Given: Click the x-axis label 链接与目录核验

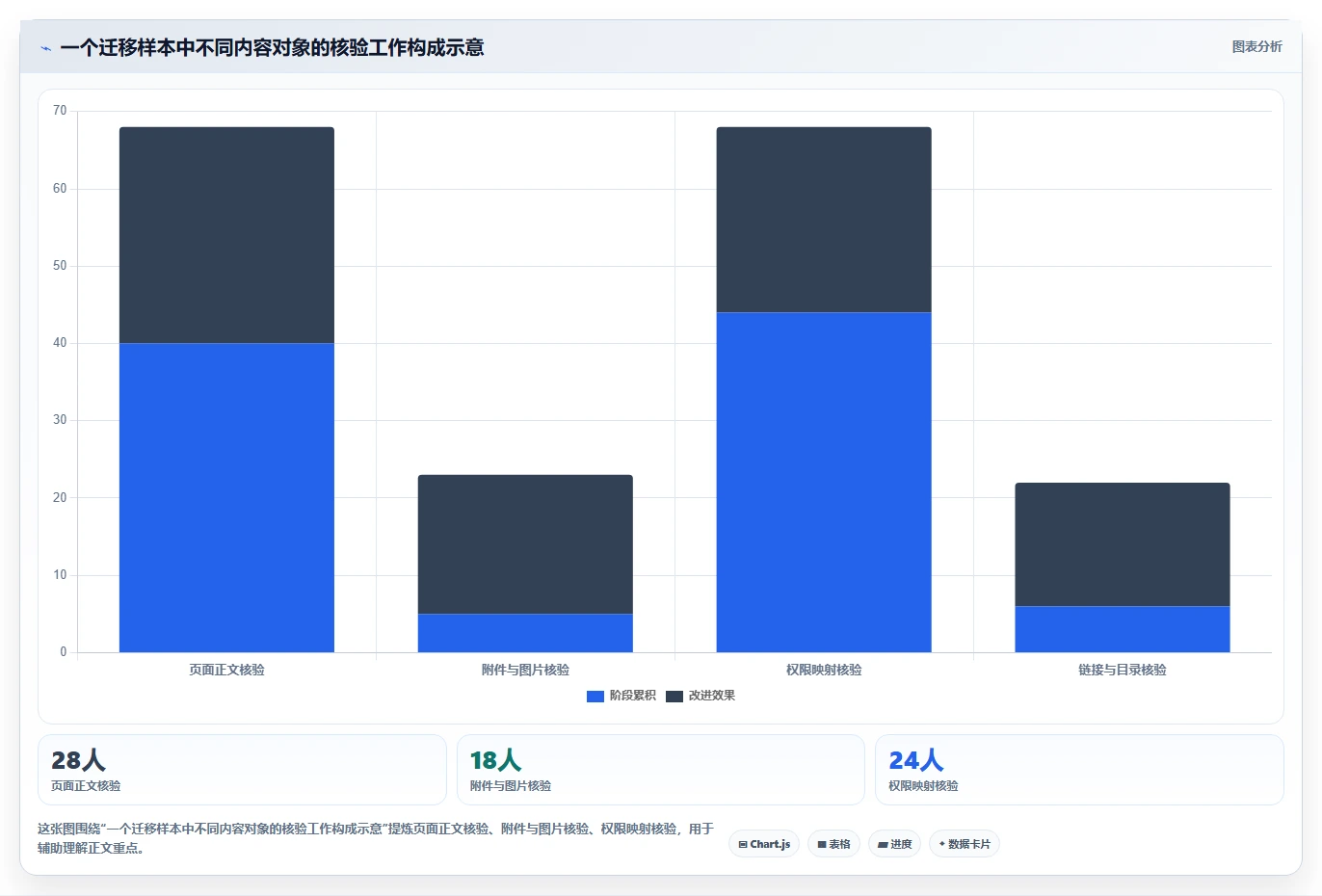Looking at the screenshot, I should (x=1123, y=670).
